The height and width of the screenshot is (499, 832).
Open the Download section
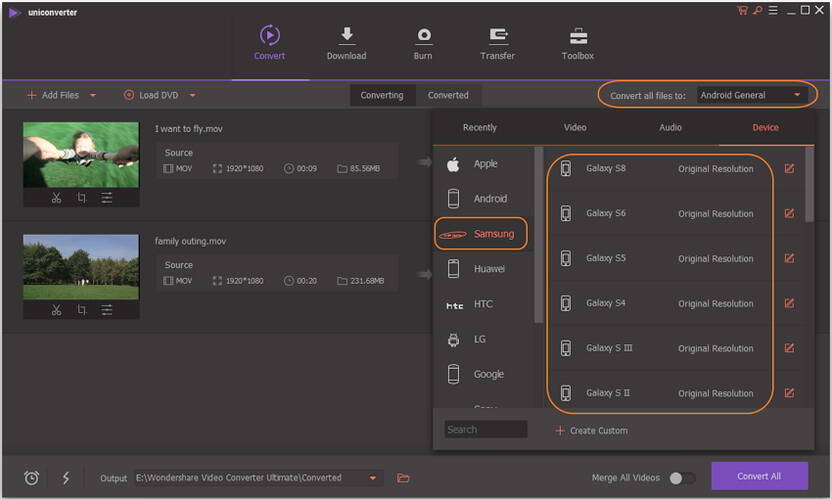(x=346, y=43)
